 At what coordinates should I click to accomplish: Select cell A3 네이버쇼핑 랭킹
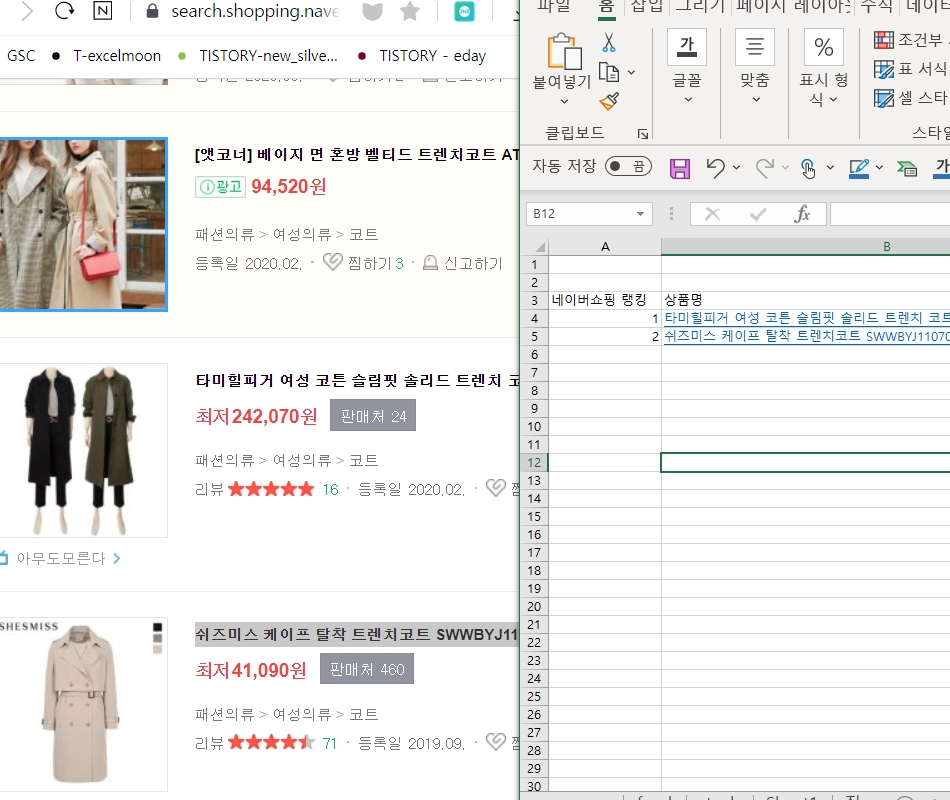tap(604, 299)
